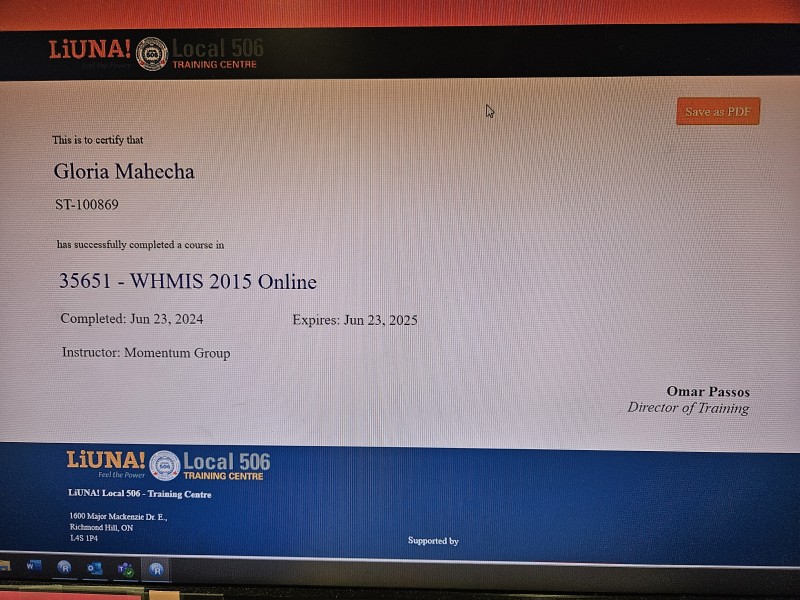Click the Completed: Jun 23, 2024 date
Image resolution: width=800 pixels, height=600 pixels.
point(132,319)
